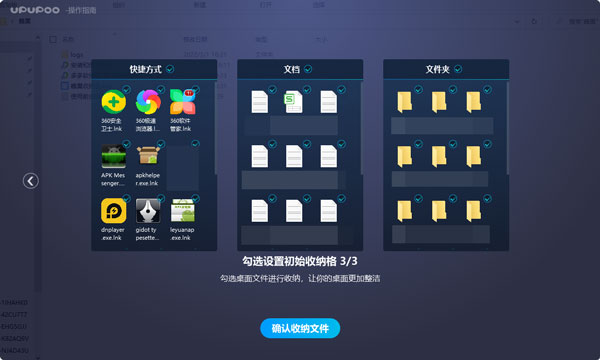
Task: Select the gidot typesetter pen icon
Action: tap(148, 211)
